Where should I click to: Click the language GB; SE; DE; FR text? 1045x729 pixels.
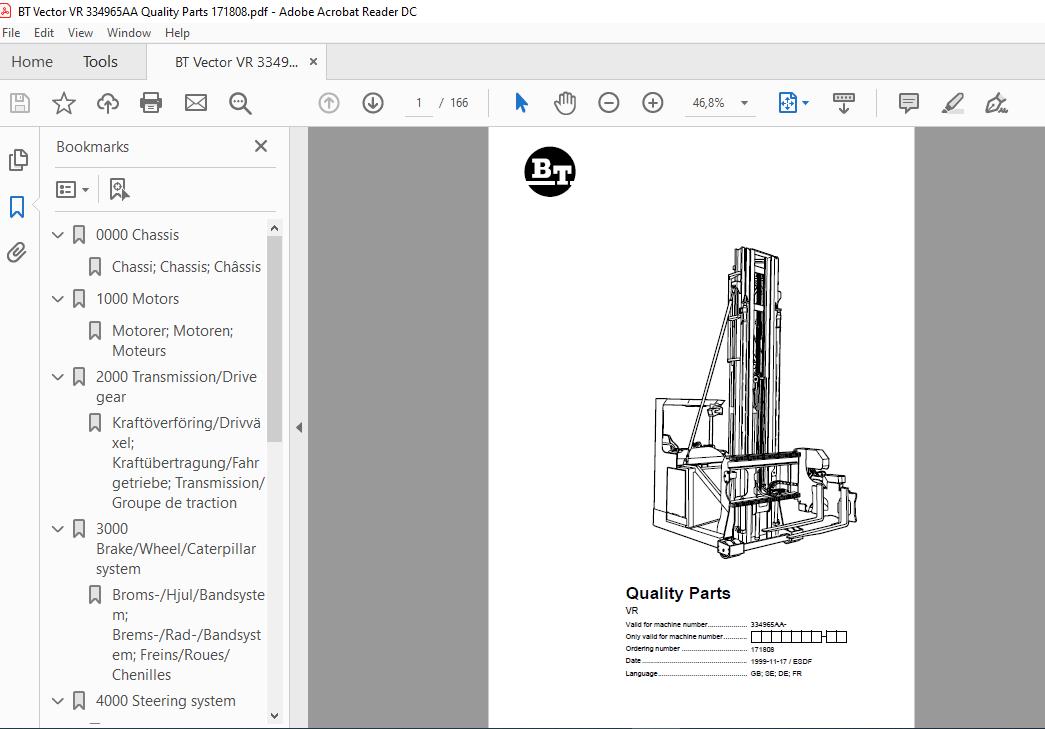point(776,674)
